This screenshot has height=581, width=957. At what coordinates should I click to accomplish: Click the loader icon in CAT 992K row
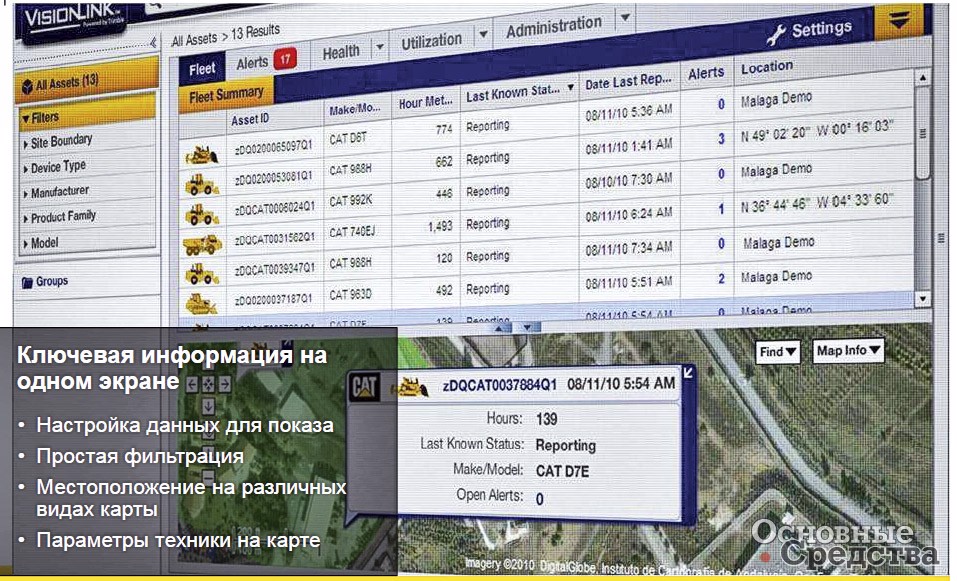click(202, 214)
